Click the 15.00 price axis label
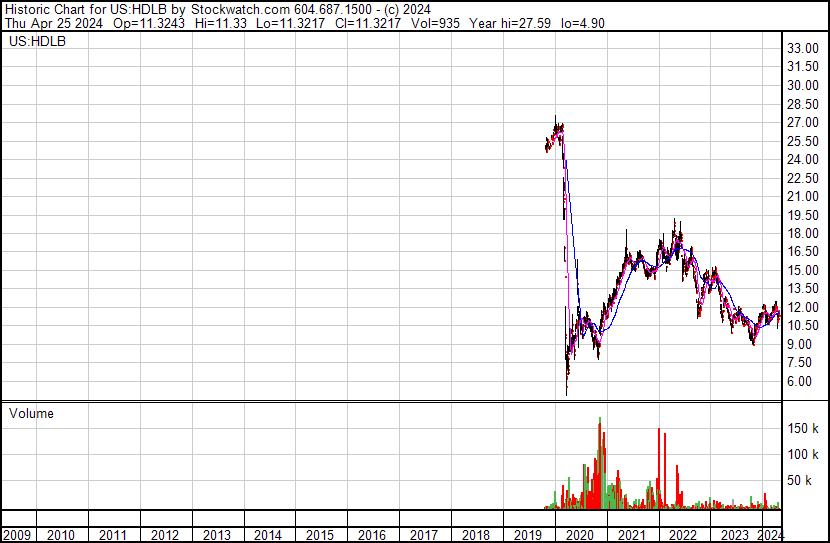830x543 pixels. [x=803, y=270]
